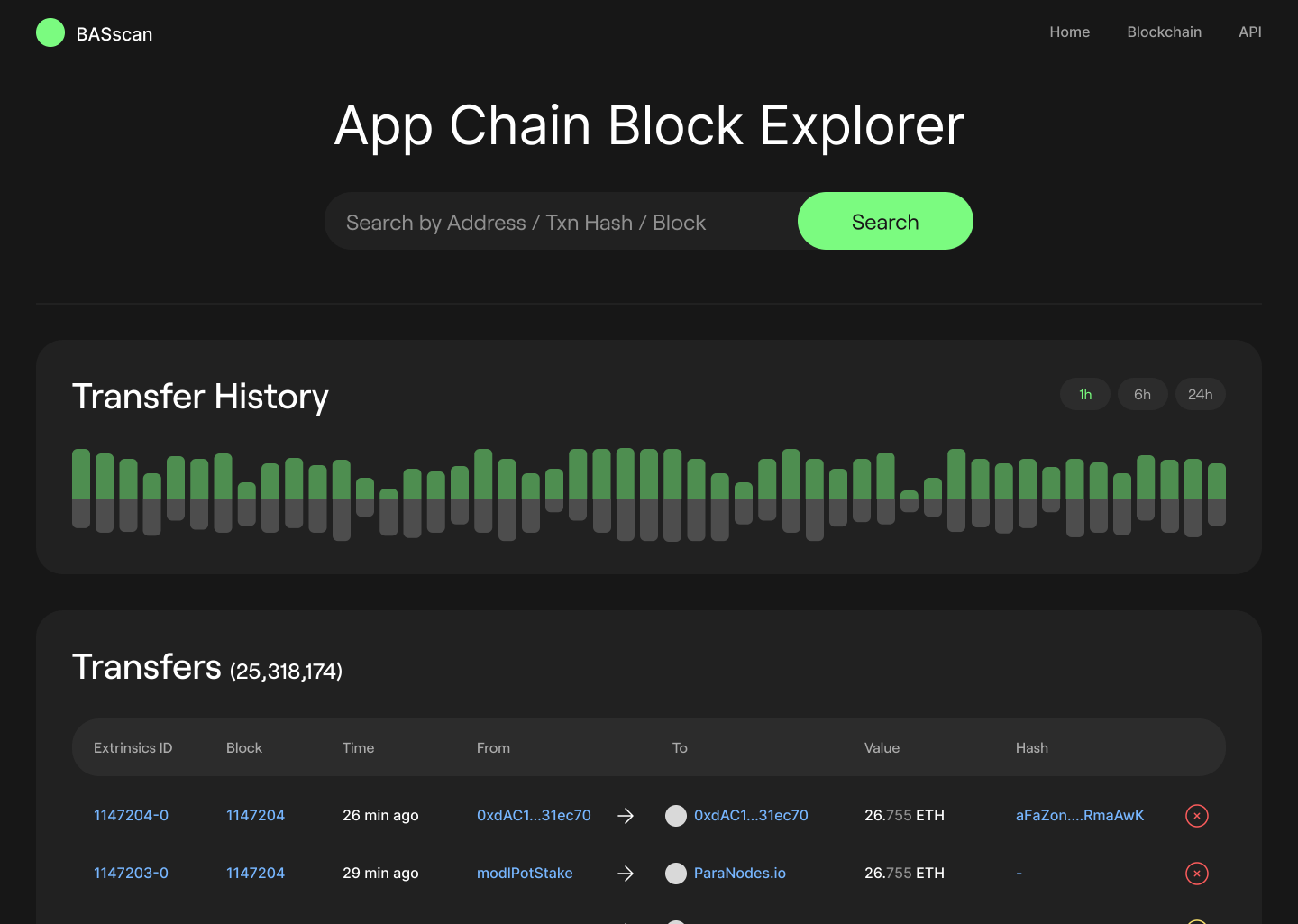Click the arrow icon after modlPotStake
Screen dimensions: 1298x924
point(626,874)
